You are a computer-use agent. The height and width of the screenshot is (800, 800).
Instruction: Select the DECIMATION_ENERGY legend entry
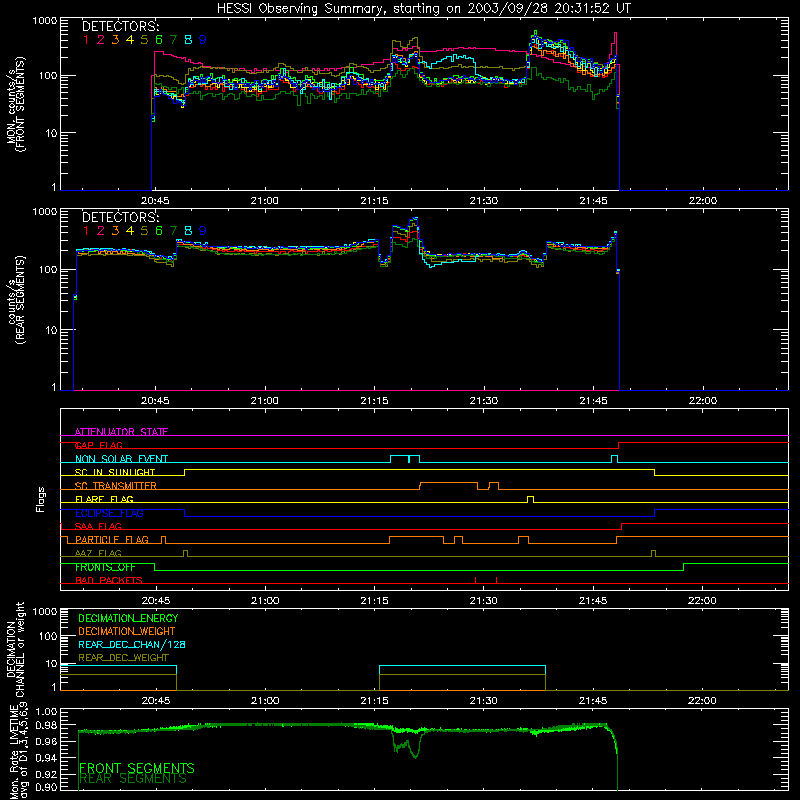pyautogui.click(x=128, y=618)
